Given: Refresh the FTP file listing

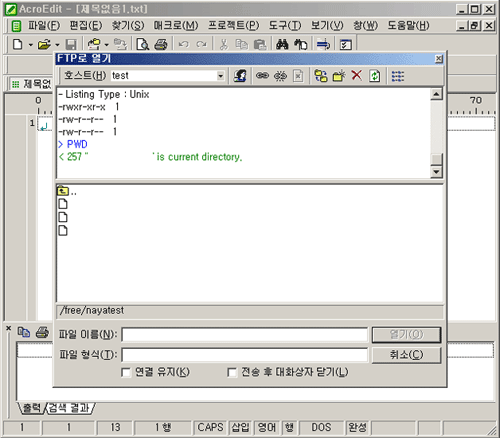Looking at the screenshot, I should click(375, 76).
